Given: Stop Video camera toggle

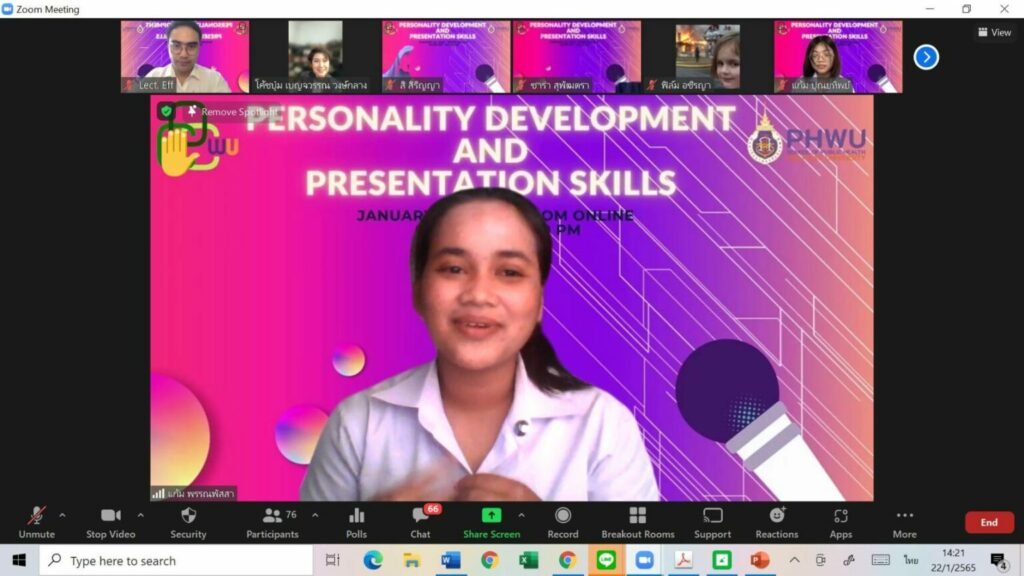Looking at the screenshot, I should pyautogui.click(x=110, y=521).
